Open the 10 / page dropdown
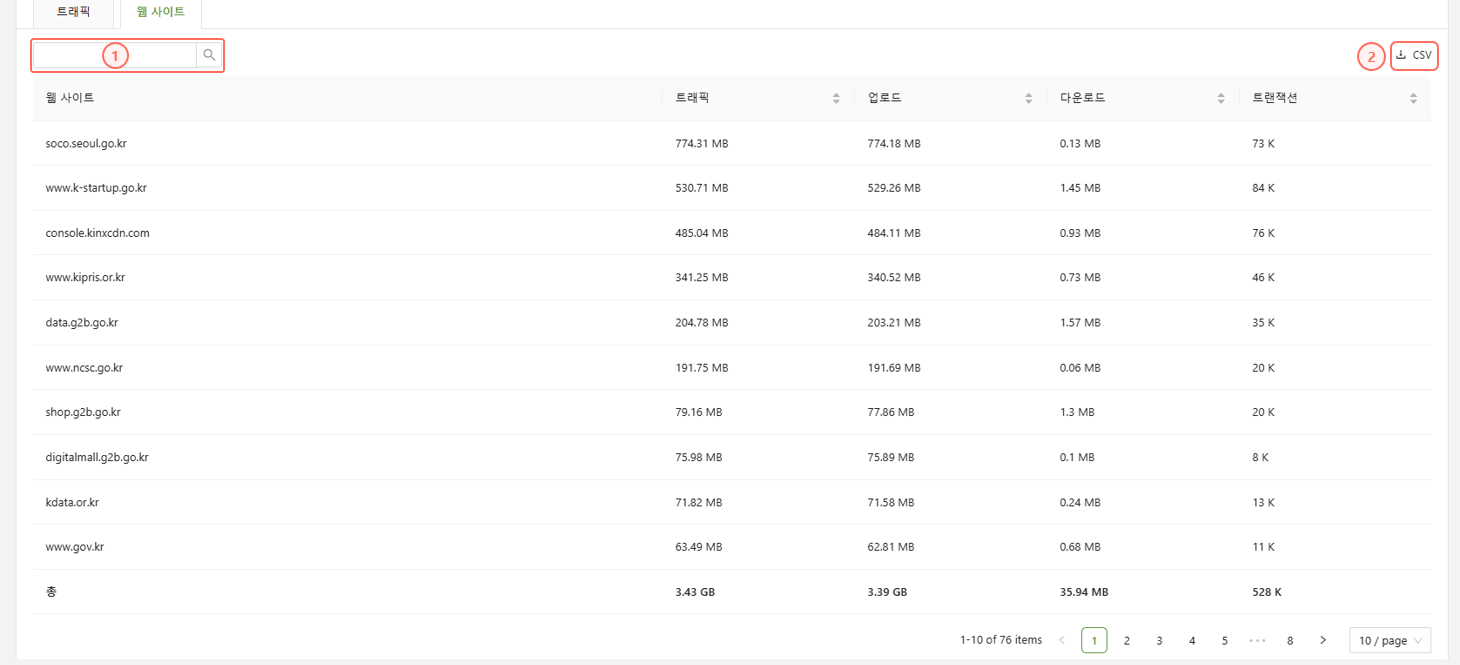Screen dimensions: 1460x665 click(x=1389, y=640)
